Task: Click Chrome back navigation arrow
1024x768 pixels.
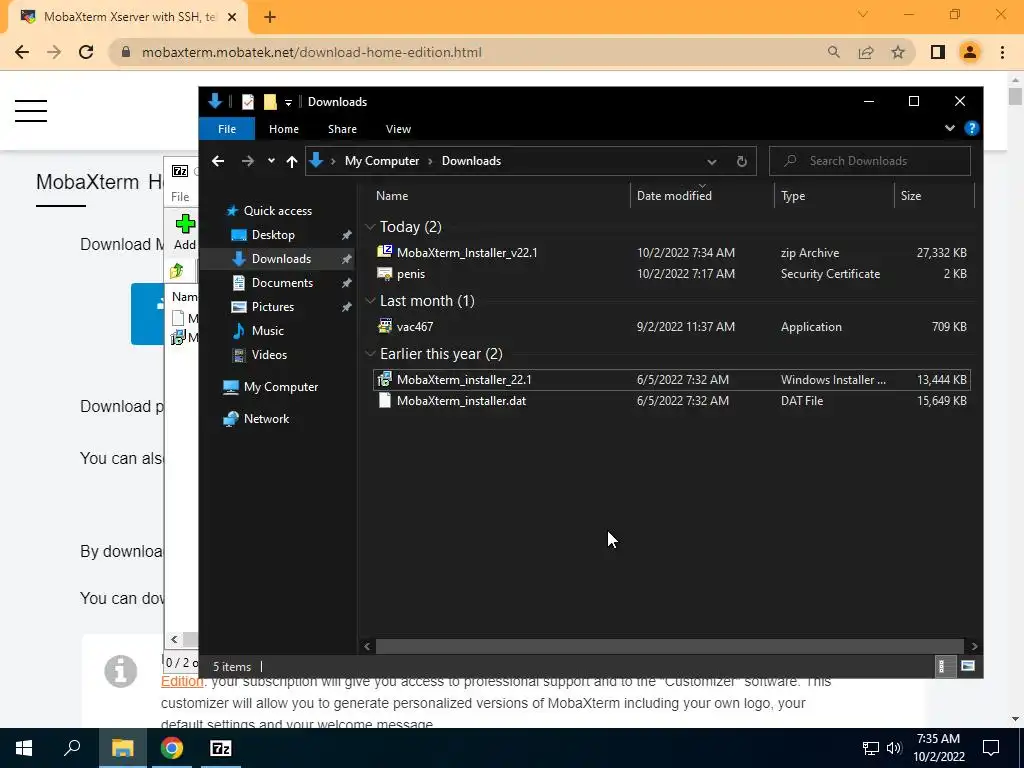Action: pyautogui.click(x=22, y=52)
